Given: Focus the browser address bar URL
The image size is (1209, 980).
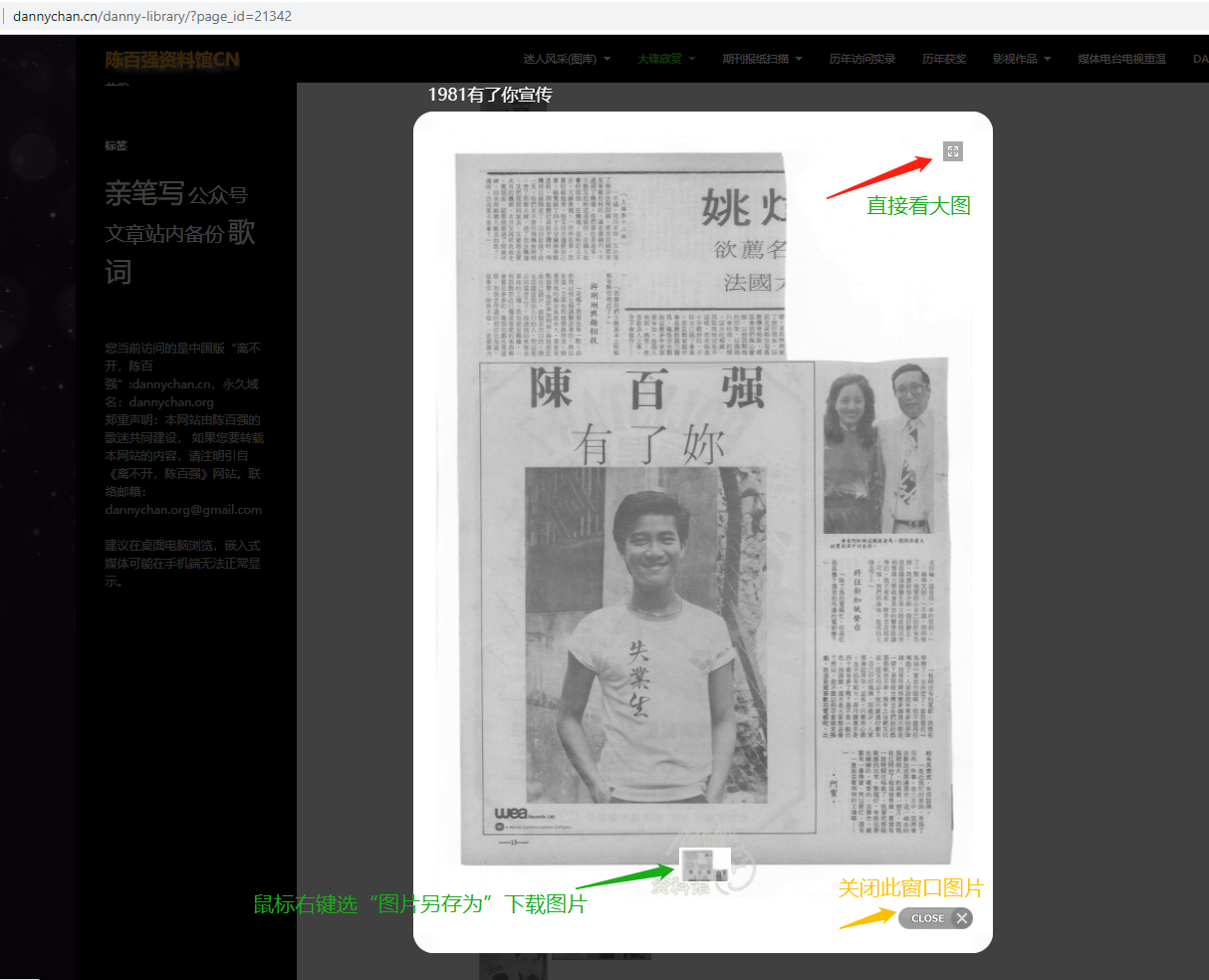Looking at the screenshot, I should (152, 16).
